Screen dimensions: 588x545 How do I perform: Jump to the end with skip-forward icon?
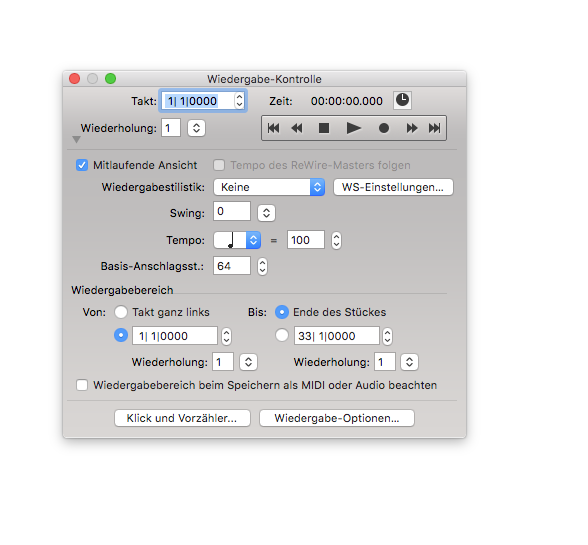pyautogui.click(x=435, y=128)
